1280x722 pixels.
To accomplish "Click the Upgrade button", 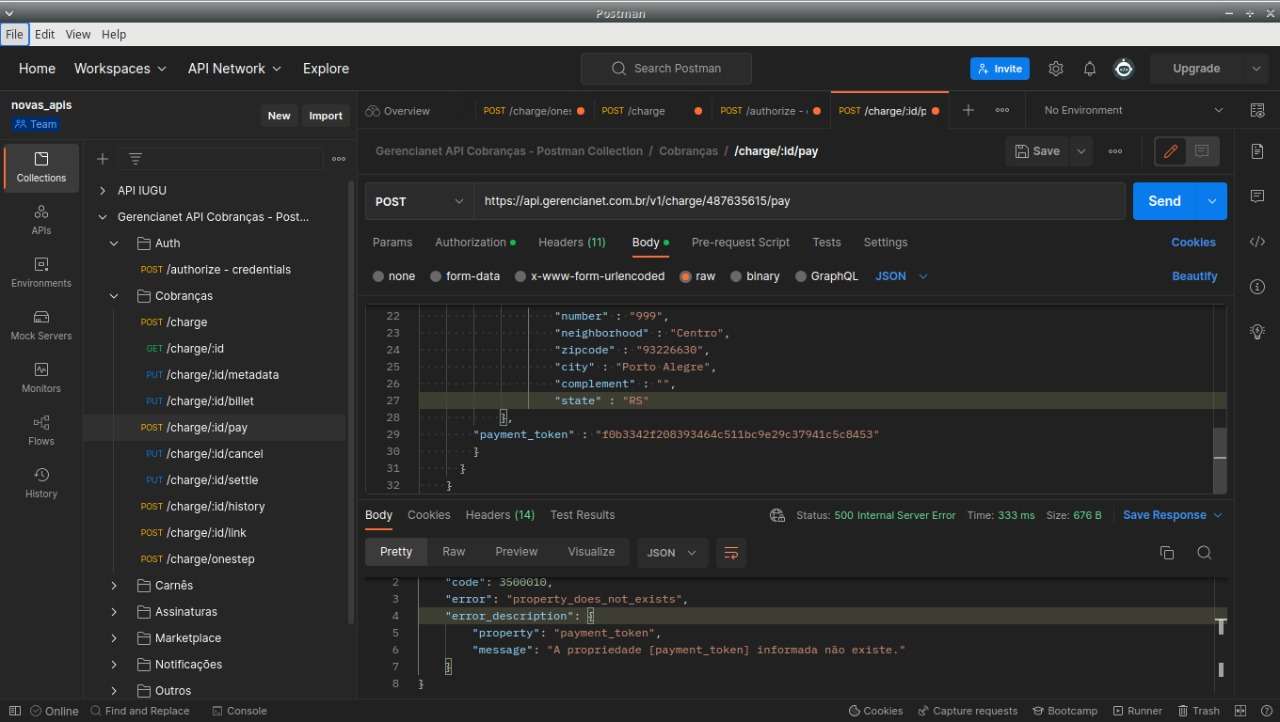I will click(1197, 69).
